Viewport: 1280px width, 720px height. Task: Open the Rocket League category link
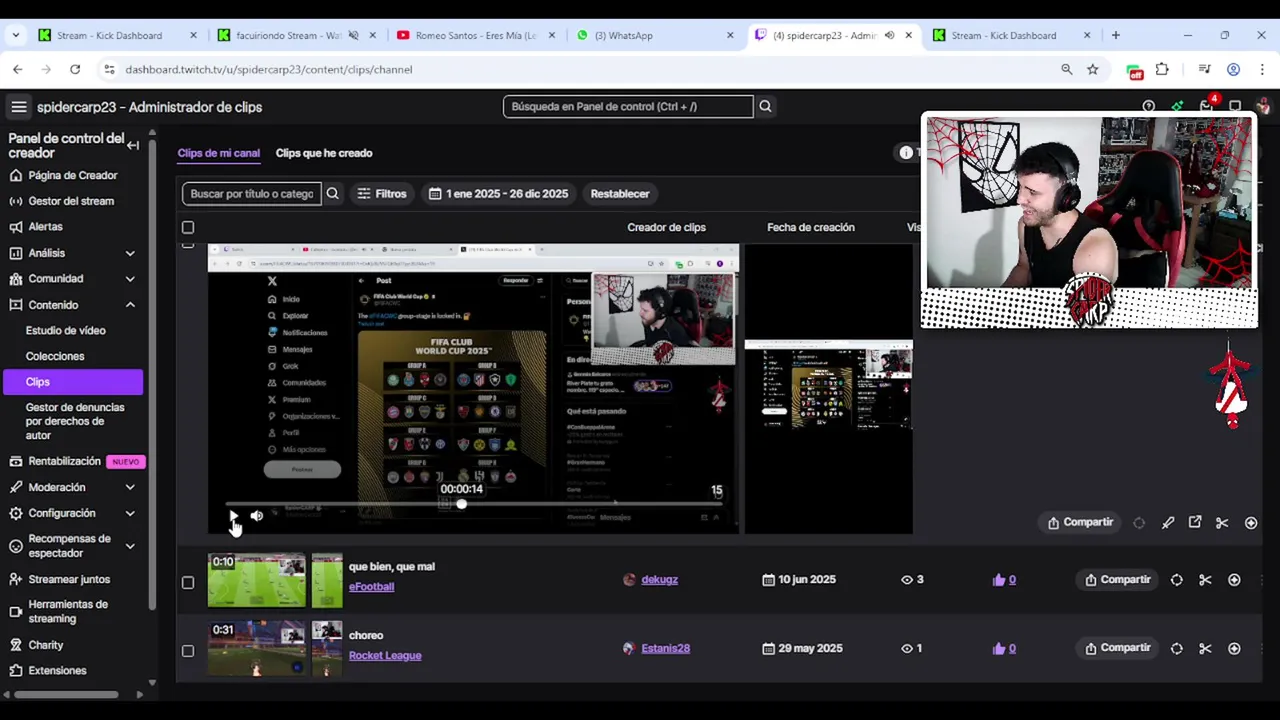click(385, 656)
